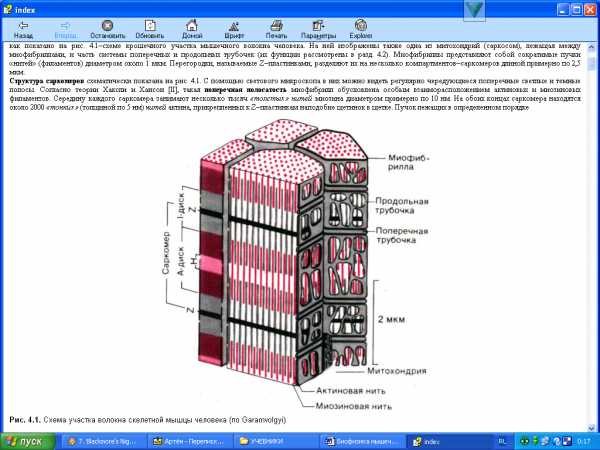Switch to the Blackmore's Night taskbar window
The height and width of the screenshot is (450, 600).
102,442
